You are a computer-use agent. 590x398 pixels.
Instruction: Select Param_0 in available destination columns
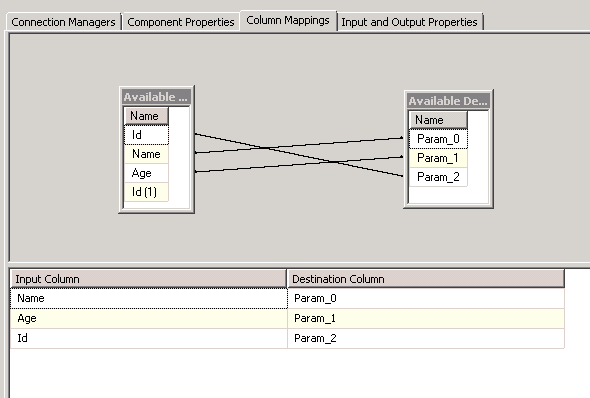pos(438,139)
